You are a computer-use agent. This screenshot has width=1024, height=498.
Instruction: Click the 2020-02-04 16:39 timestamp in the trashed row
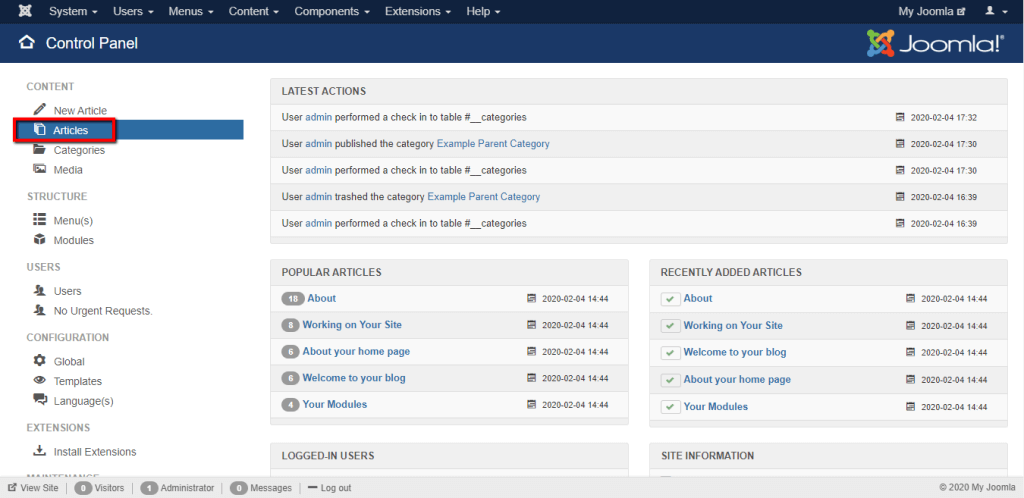944,197
